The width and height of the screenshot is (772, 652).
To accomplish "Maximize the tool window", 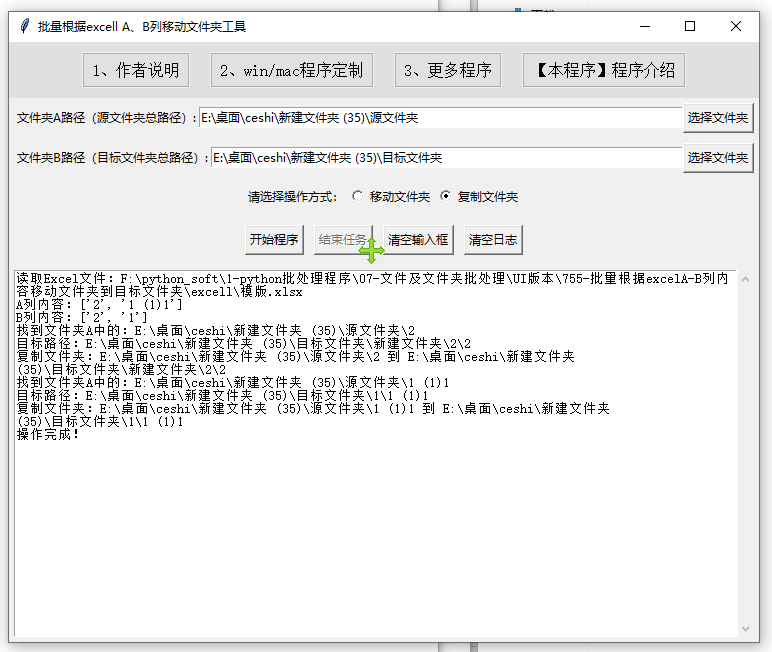I will tap(690, 26).
